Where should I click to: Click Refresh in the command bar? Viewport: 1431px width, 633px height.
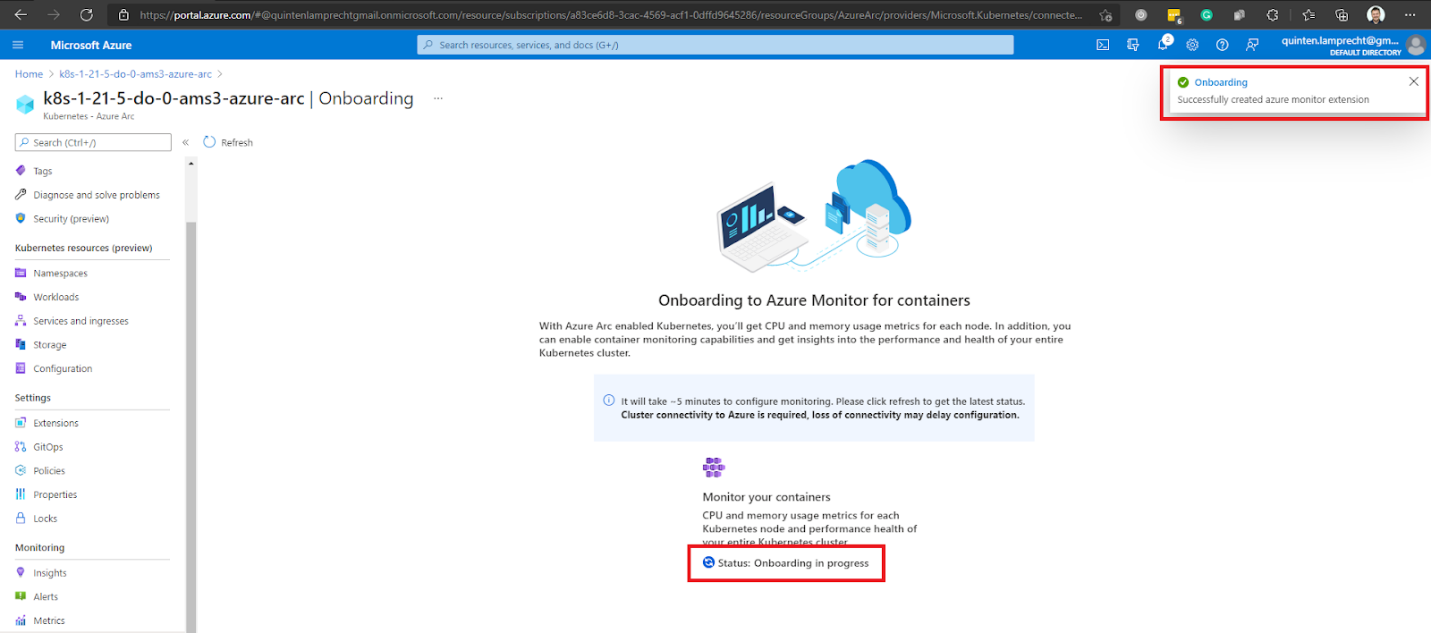(x=228, y=143)
